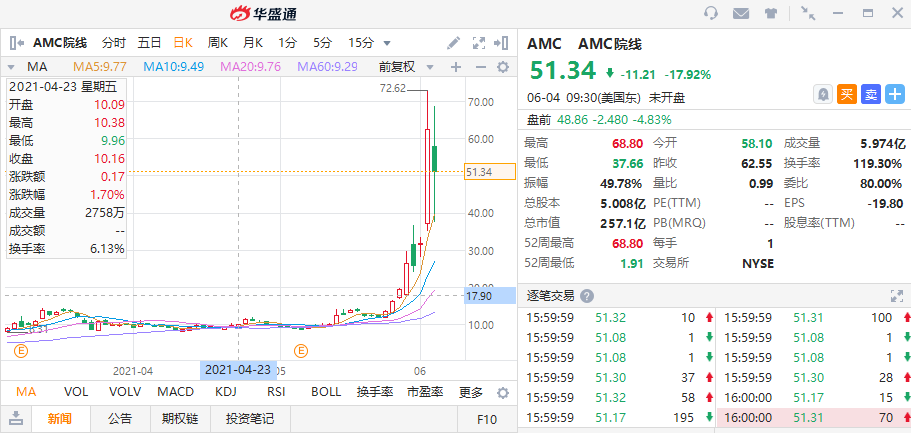
Task: Open the messages envelope icon
Action: (741, 13)
